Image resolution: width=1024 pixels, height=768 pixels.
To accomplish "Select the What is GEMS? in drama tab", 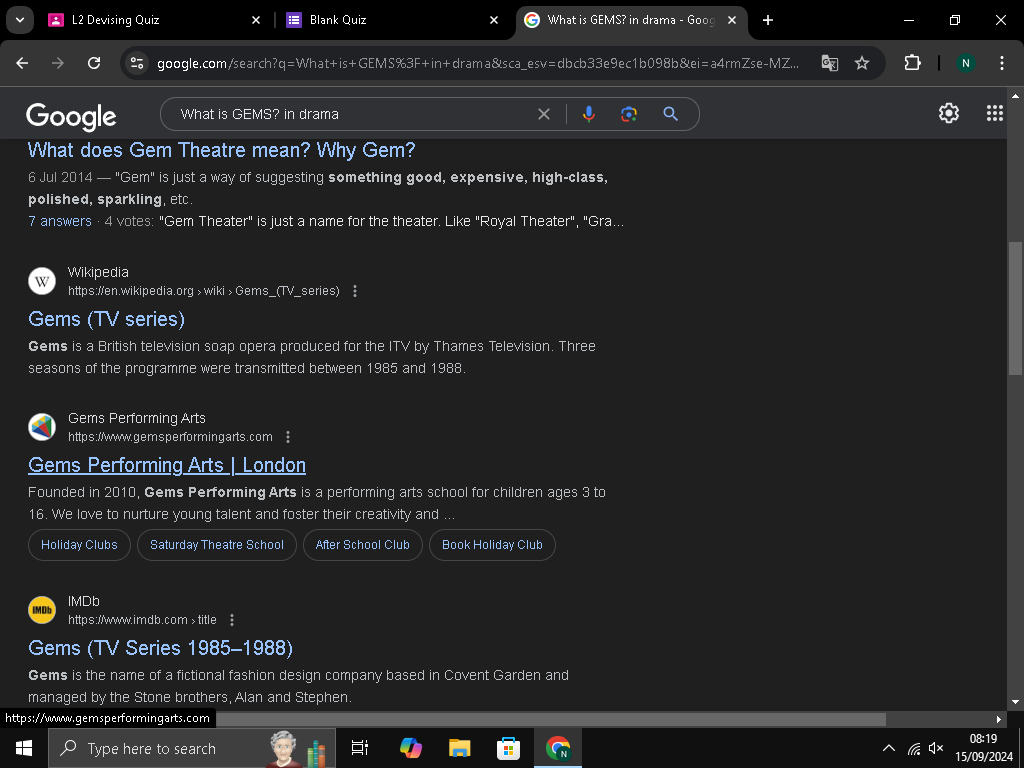I will tap(631, 20).
